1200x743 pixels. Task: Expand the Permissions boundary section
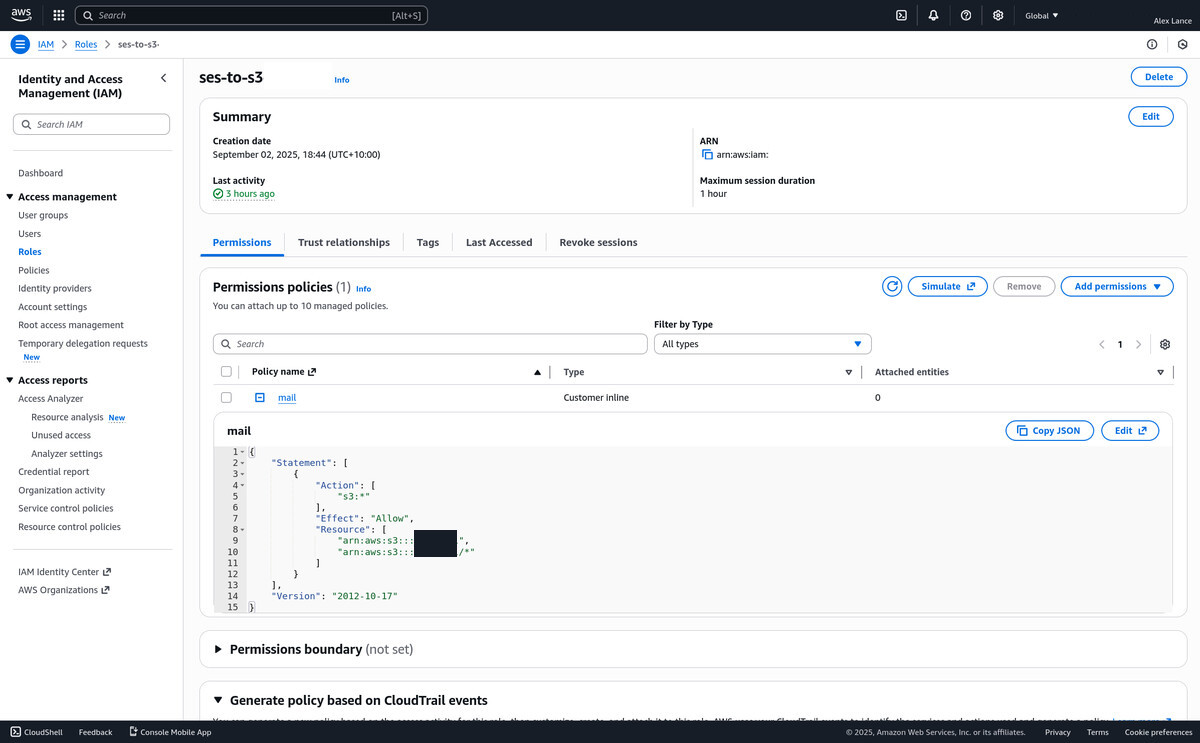tap(219, 650)
